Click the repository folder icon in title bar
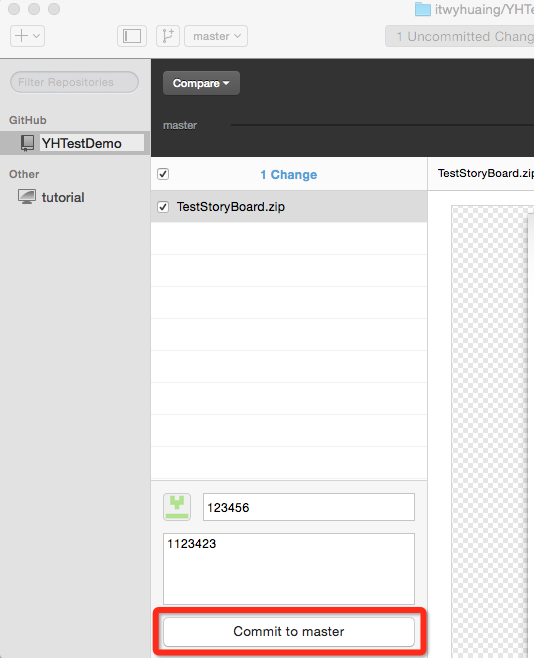 click(423, 9)
